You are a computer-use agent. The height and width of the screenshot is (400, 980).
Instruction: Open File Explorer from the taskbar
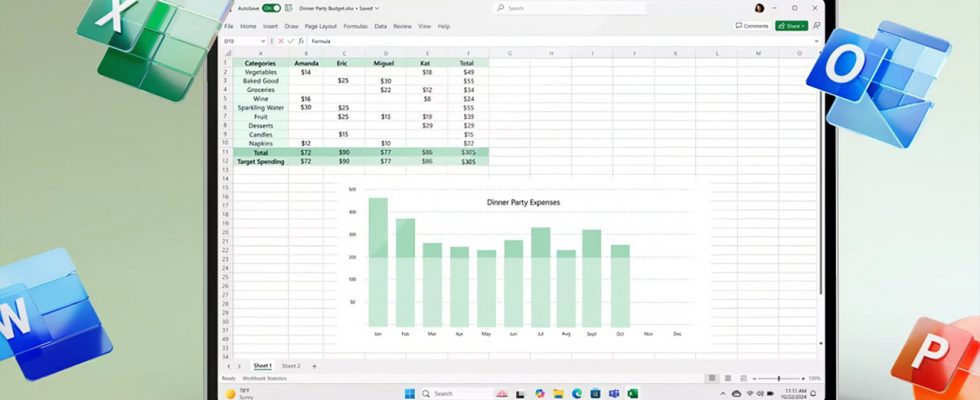click(x=558, y=393)
